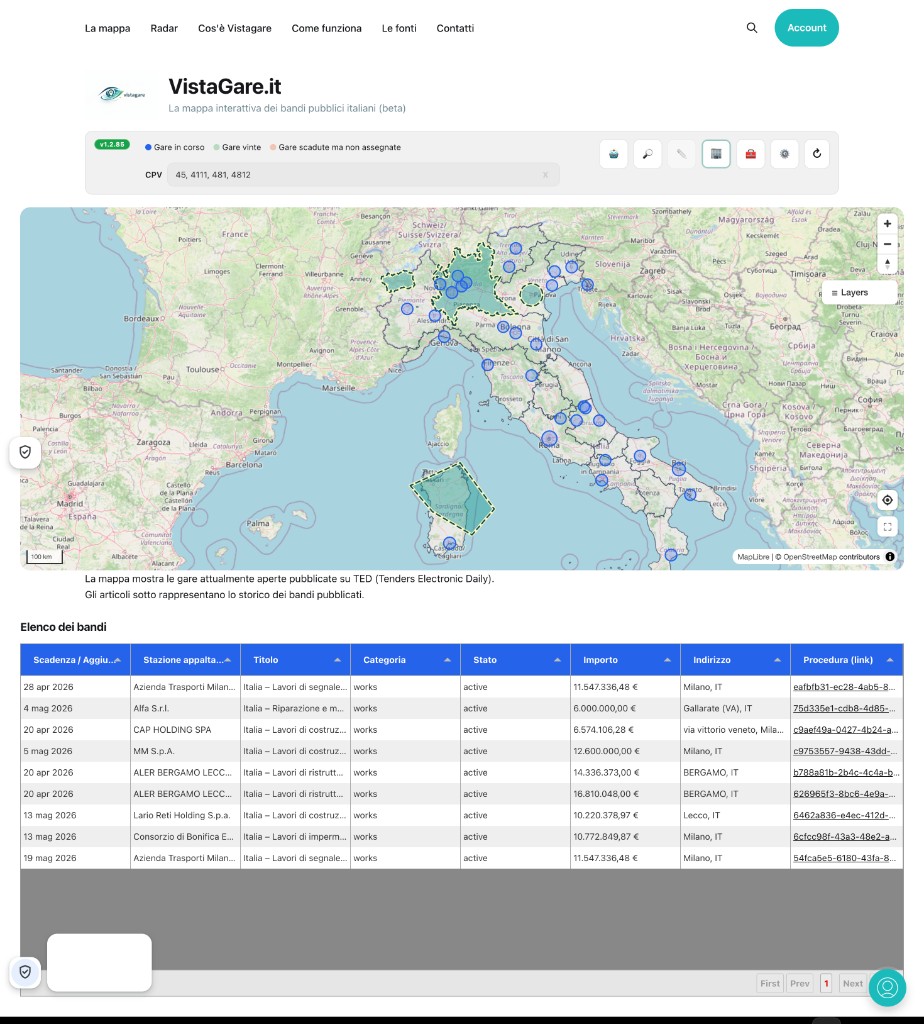Select the MM S.p.A. cell
924x1024 pixels.
[x=185, y=752]
